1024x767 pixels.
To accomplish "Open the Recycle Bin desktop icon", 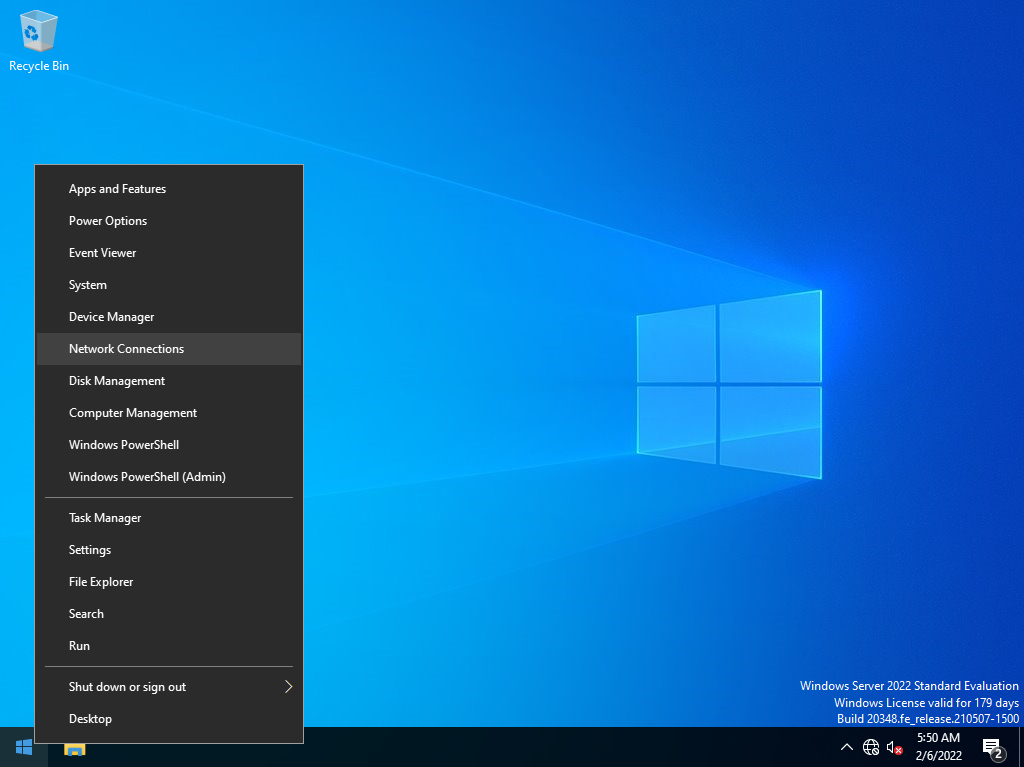I will coord(39,41).
